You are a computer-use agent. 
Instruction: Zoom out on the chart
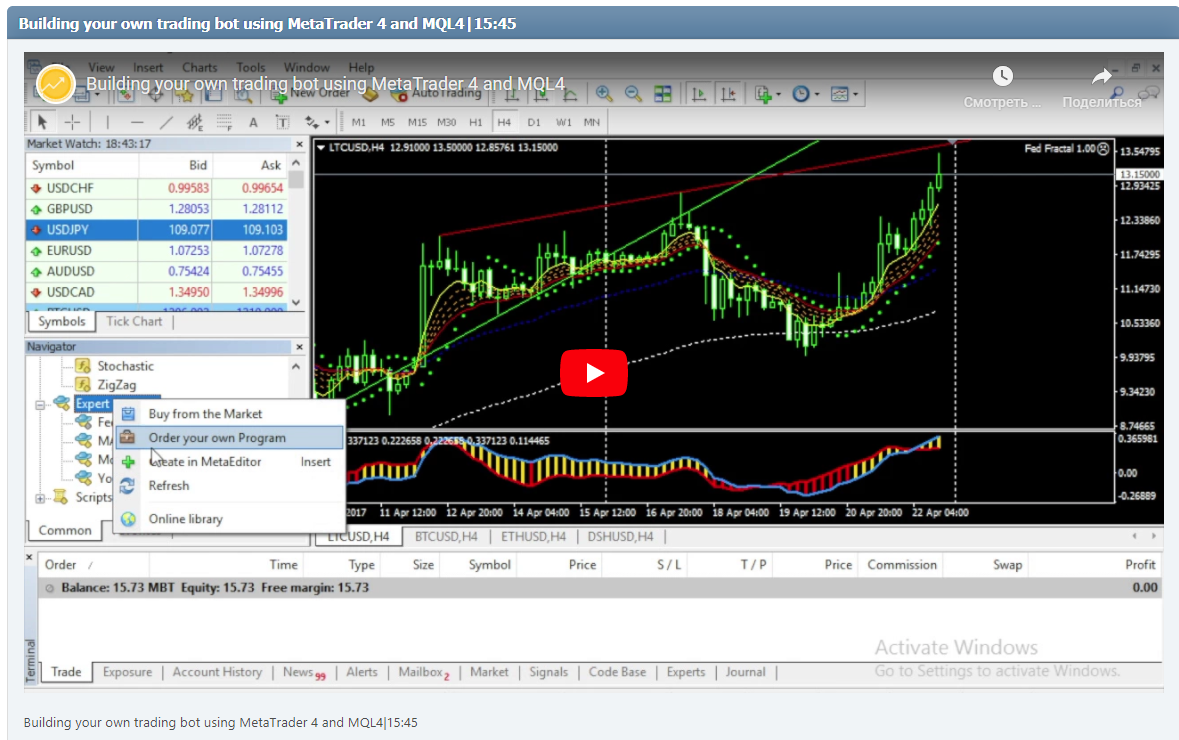tap(633, 93)
